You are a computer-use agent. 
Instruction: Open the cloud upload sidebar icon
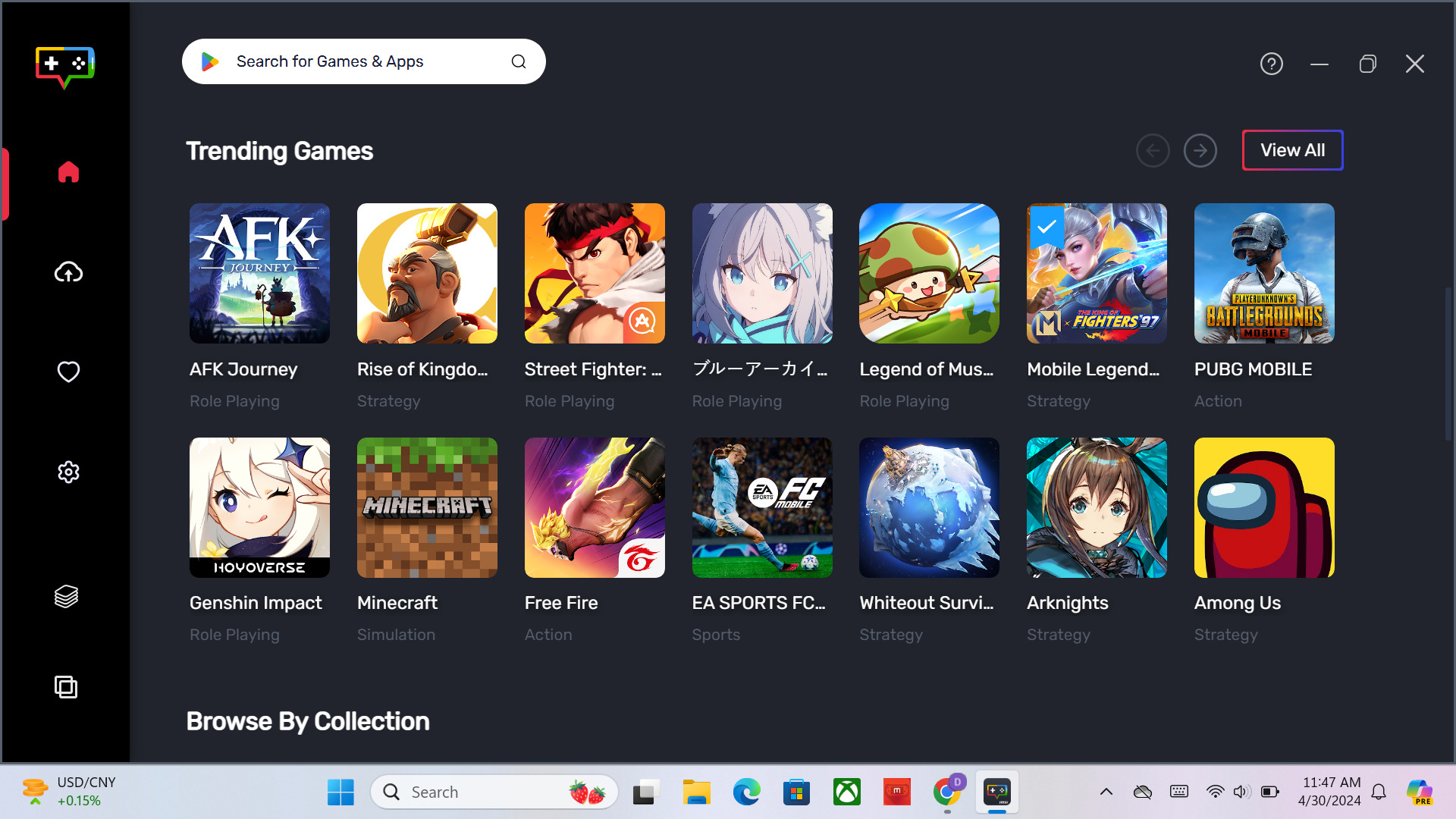pyautogui.click(x=68, y=272)
